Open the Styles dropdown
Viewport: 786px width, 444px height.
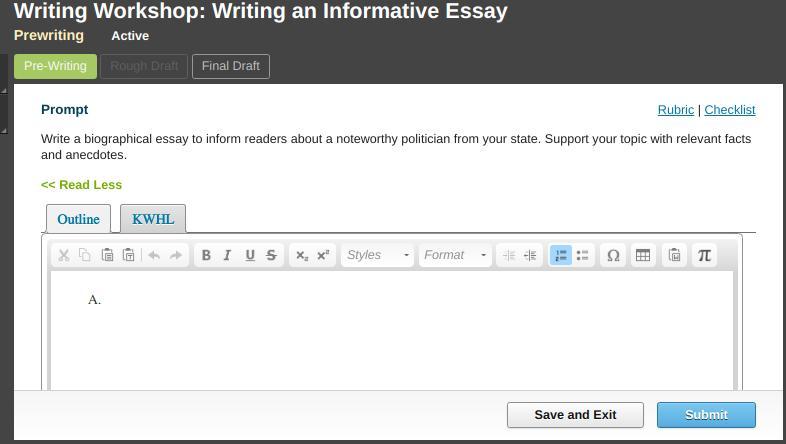tap(377, 255)
